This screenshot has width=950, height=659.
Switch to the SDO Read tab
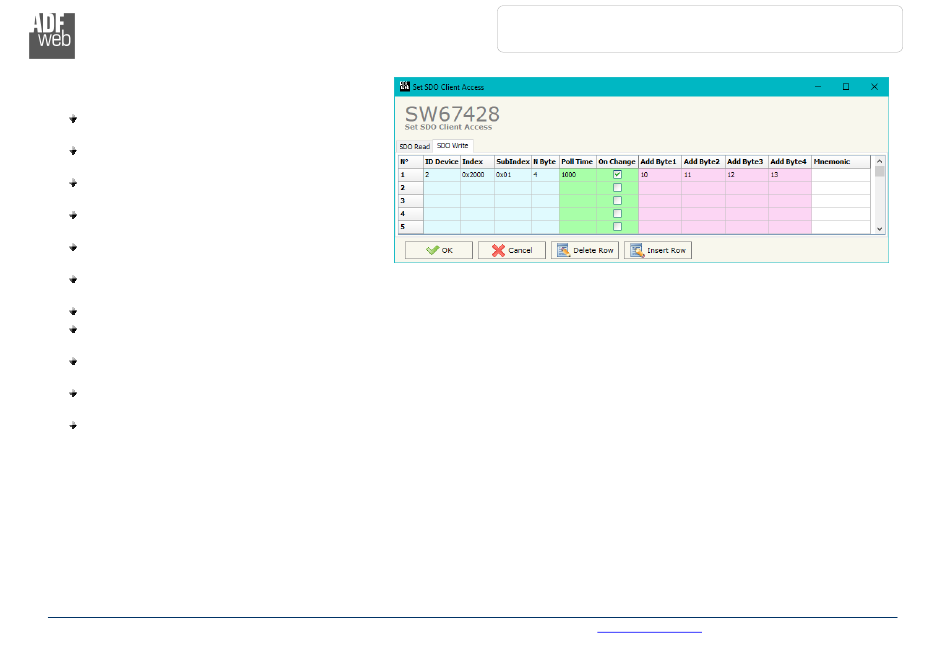tap(414, 146)
